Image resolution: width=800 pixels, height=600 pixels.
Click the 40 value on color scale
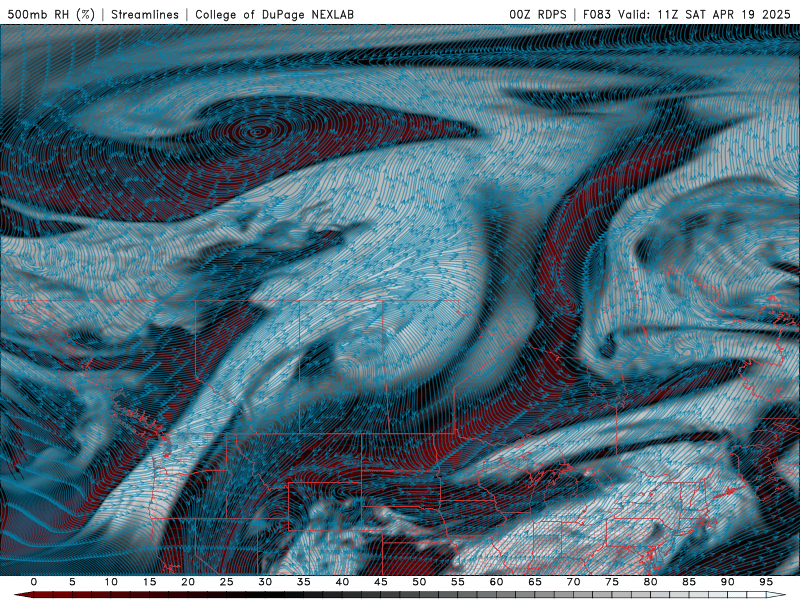pos(342,582)
